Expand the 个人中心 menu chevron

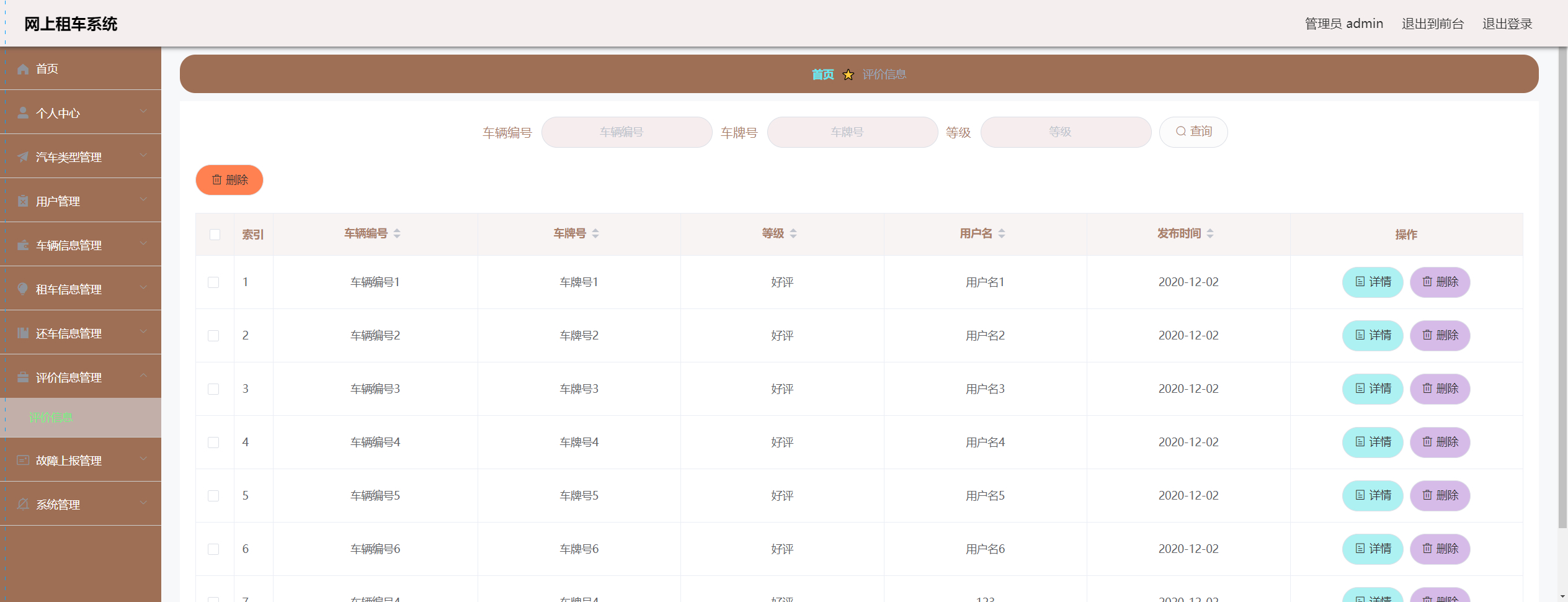pyautogui.click(x=143, y=111)
